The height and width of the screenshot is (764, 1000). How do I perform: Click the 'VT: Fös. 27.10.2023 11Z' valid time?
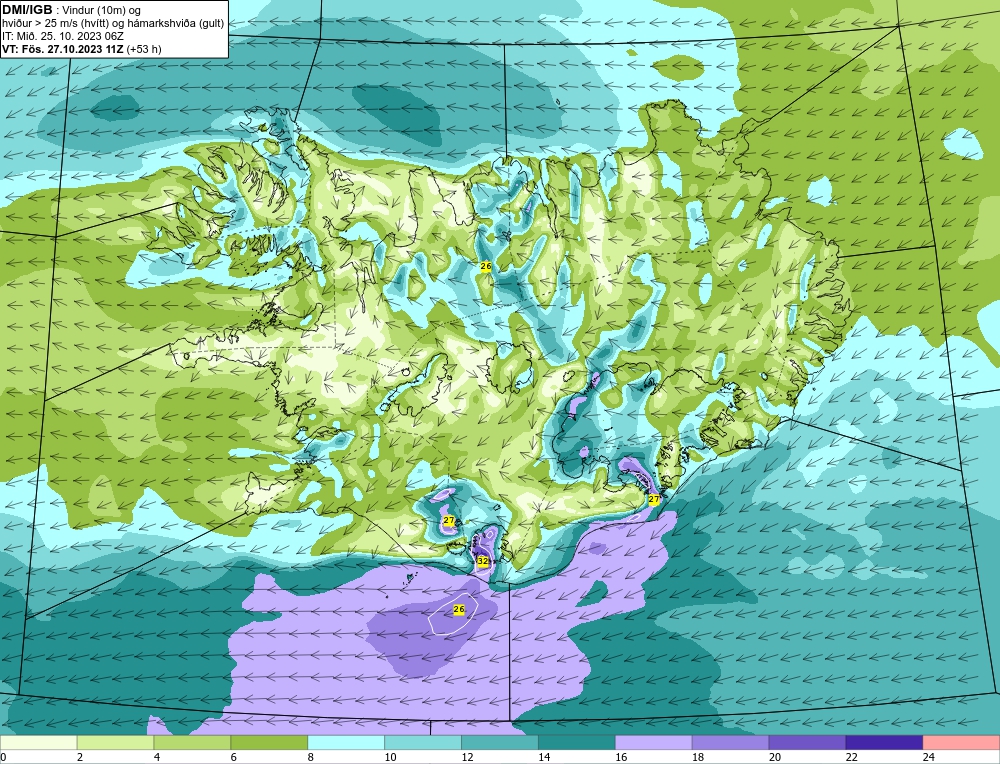coord(62,48)
